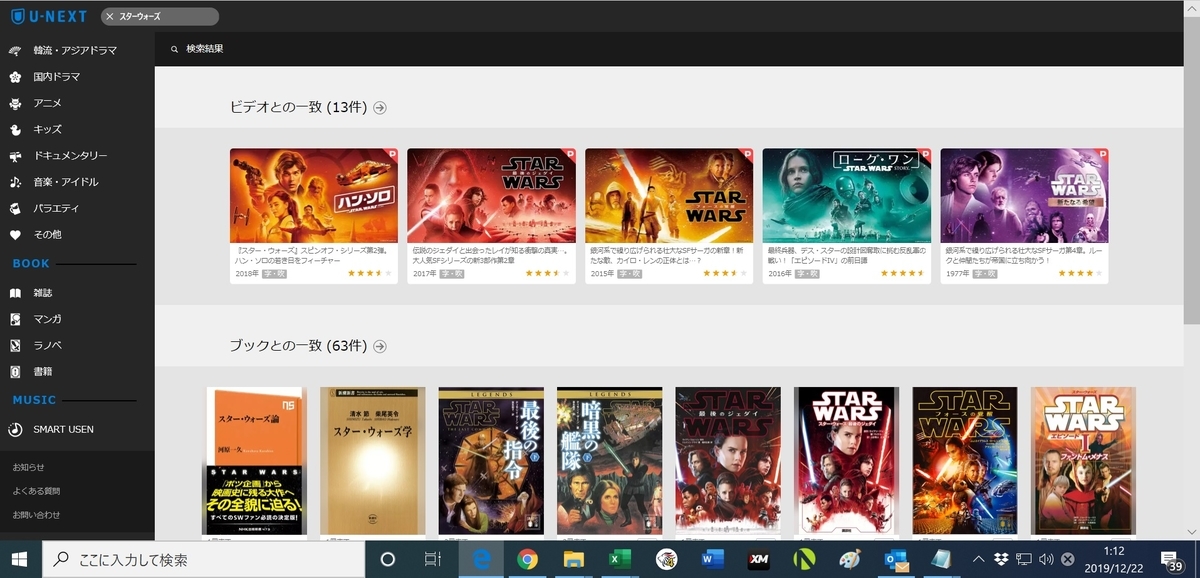1200x578 pixels.
Task: Open the 最後のジェダイ video thumbnail
Action: [x=491, y=195]
